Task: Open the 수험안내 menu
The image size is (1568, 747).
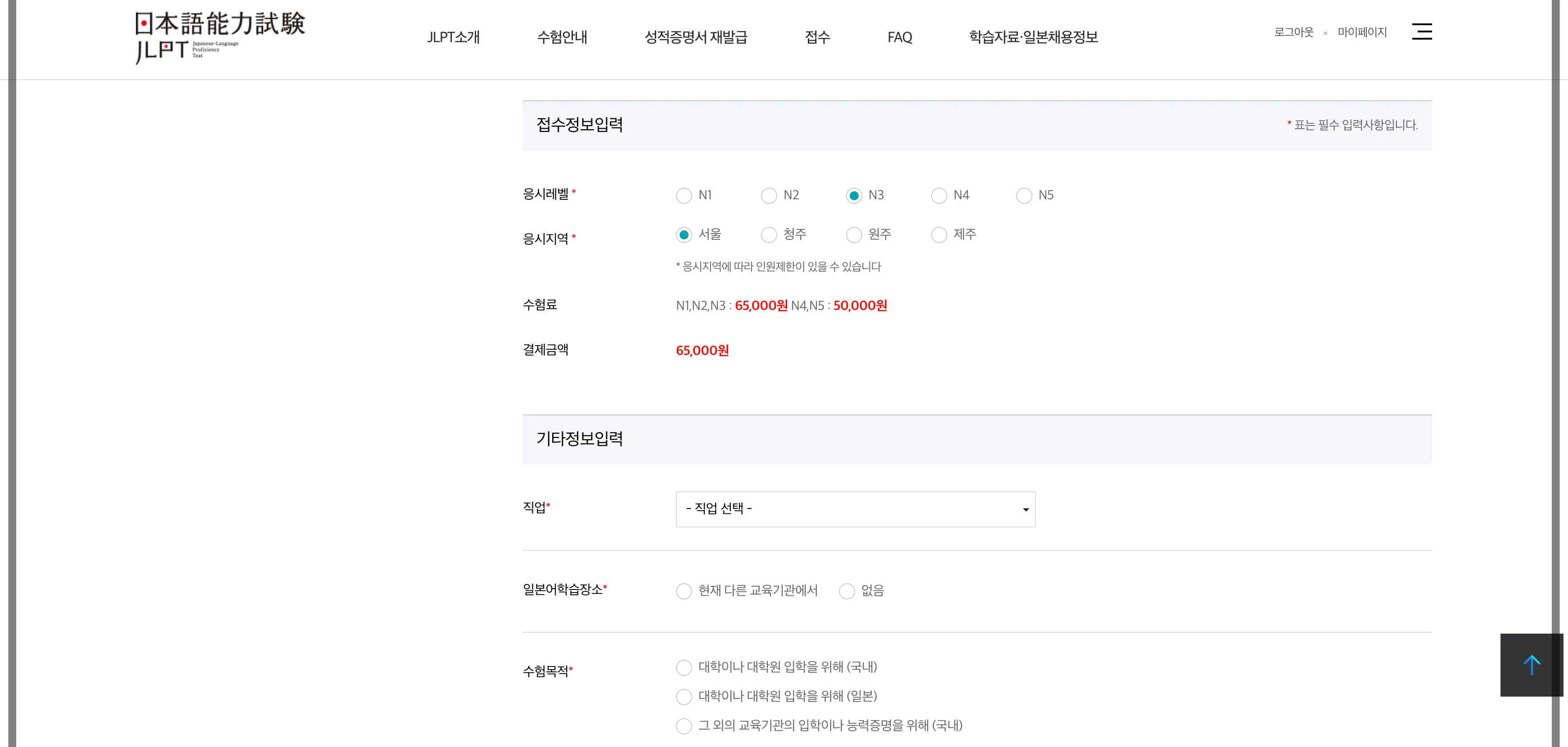Action: [x=562, y=37]
